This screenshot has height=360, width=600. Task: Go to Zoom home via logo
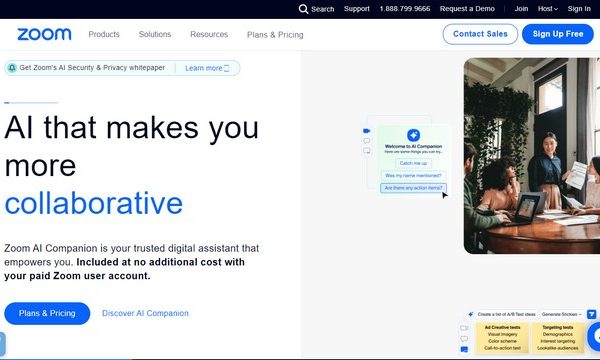click(x=44, y=34)
